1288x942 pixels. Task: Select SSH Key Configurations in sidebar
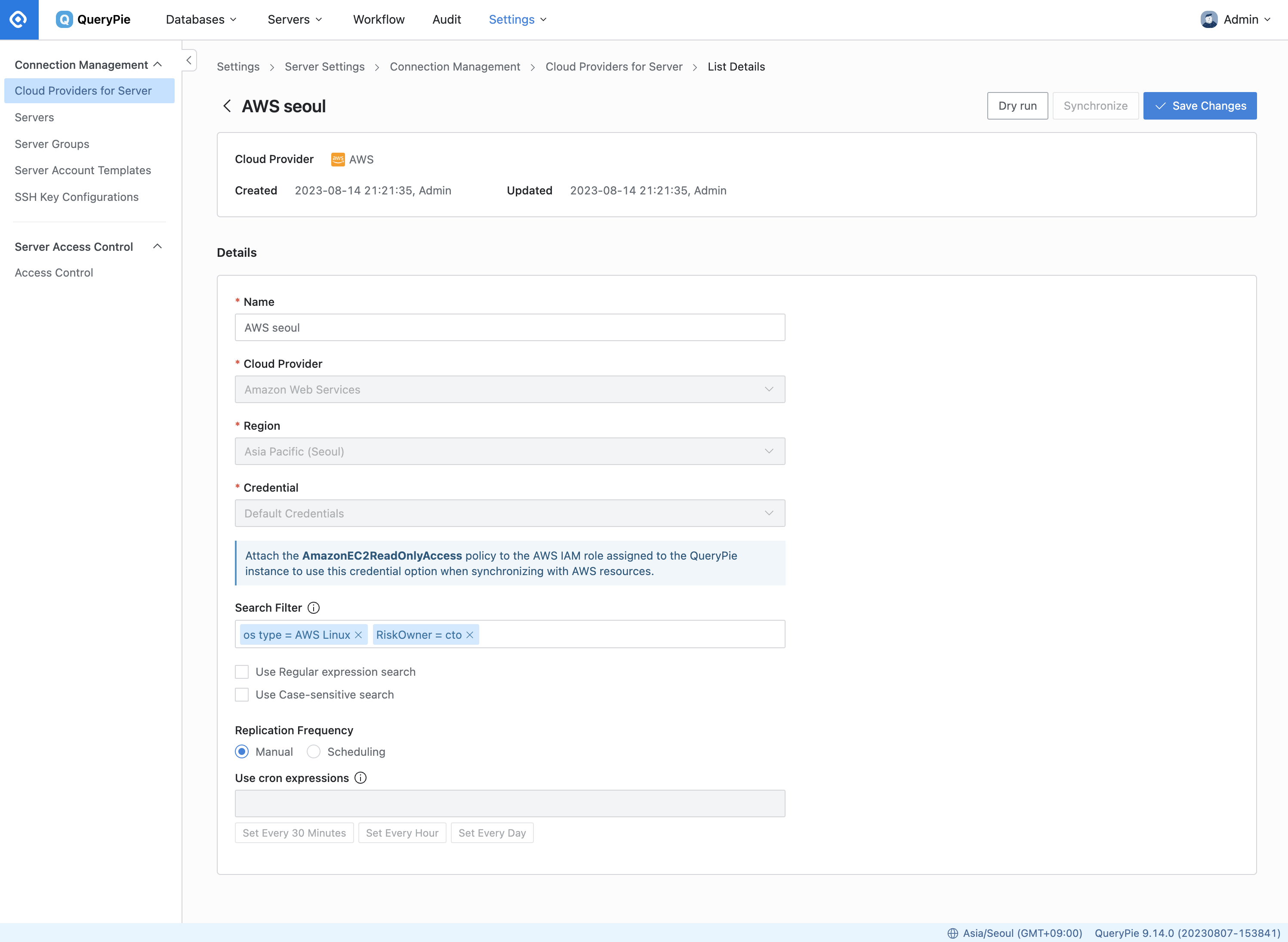[77, 197]
